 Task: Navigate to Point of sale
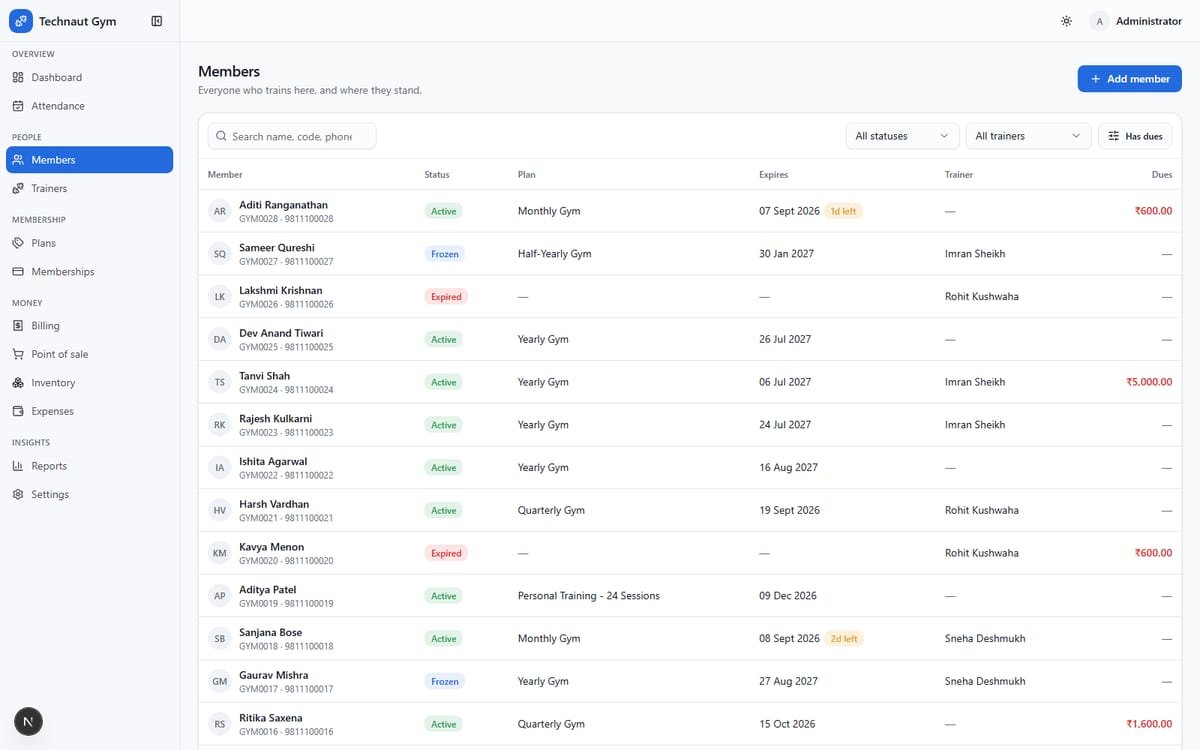point(89,354)
